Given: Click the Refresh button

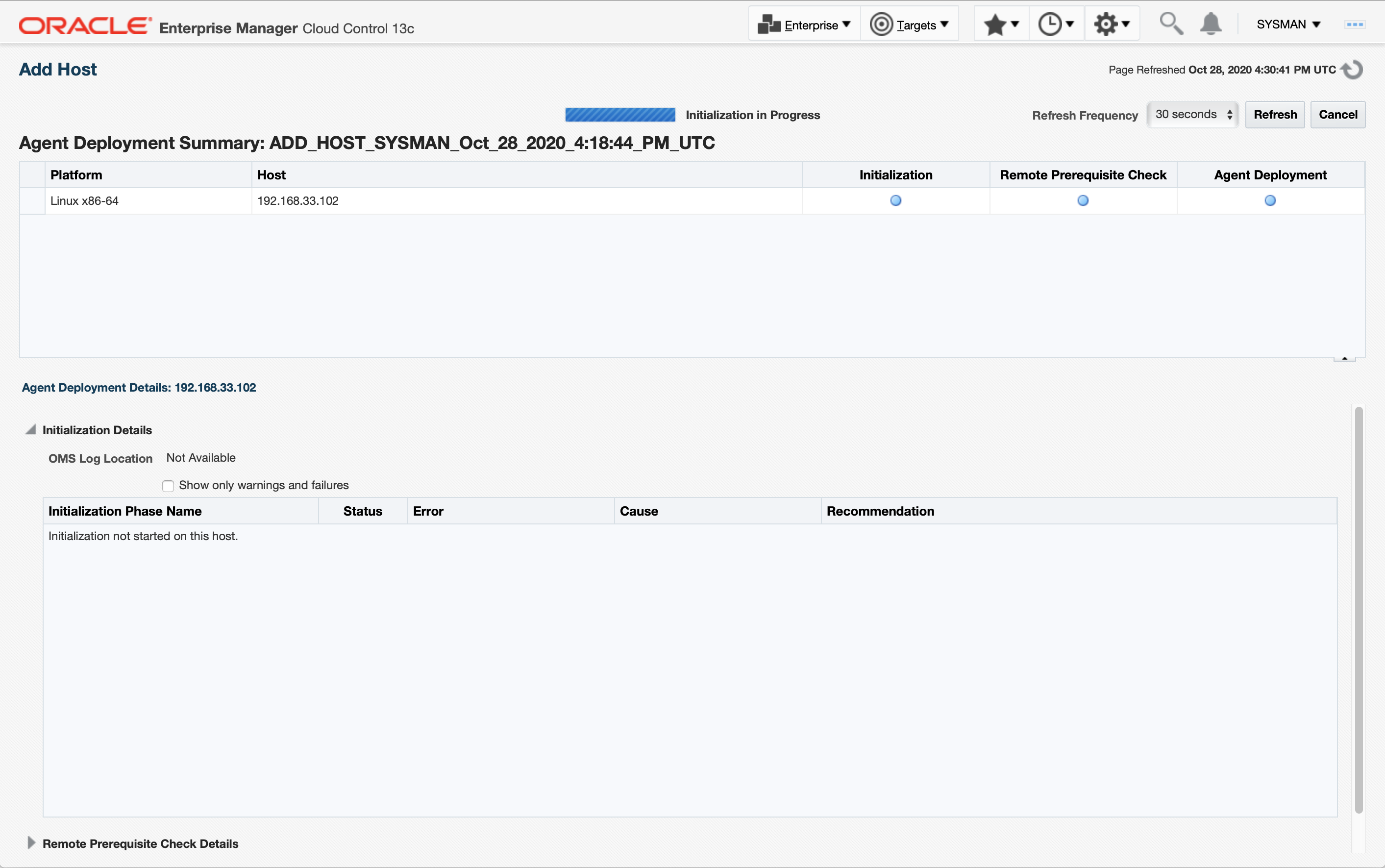Looking at the screenshot, I should point(1275,115).
